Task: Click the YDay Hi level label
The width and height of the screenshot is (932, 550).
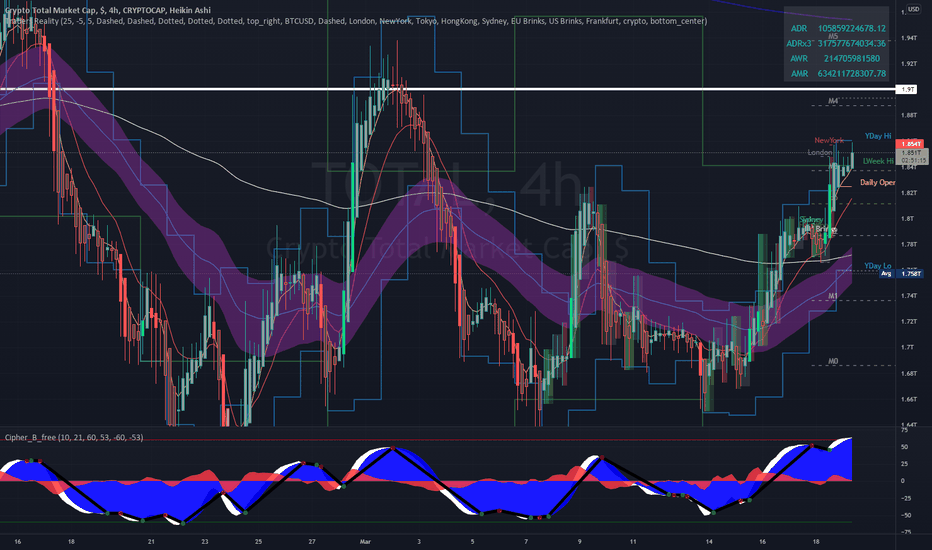Action: coord(878,136)
